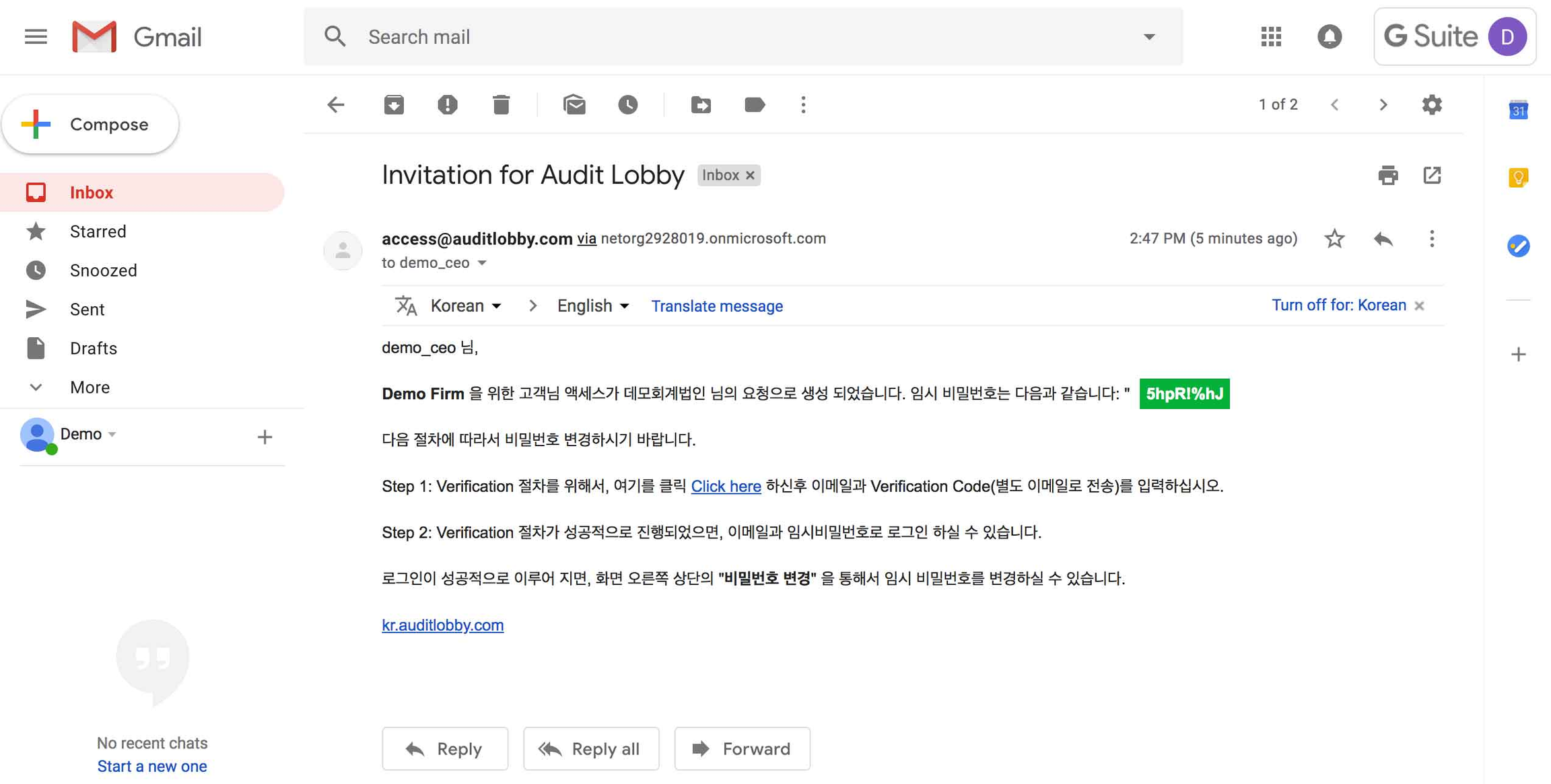Screen dimensions: 1551x784
Task: Open the email in a new window
Action: pos(1432,175)
